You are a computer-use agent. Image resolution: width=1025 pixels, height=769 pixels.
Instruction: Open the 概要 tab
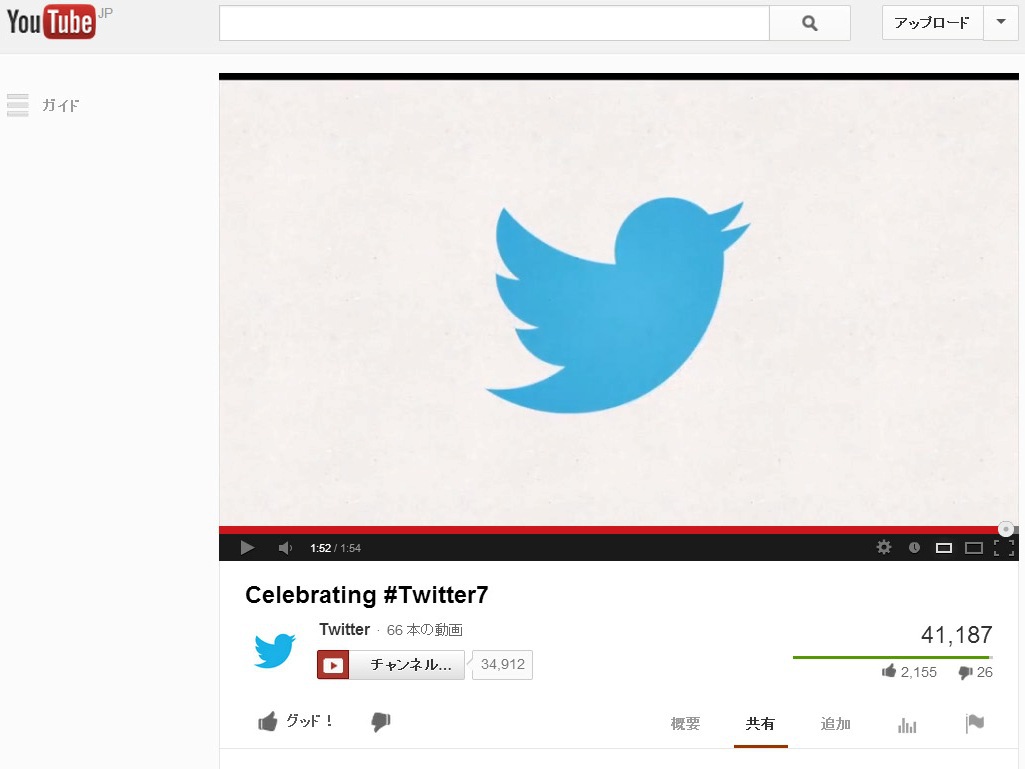pos(685,724)
